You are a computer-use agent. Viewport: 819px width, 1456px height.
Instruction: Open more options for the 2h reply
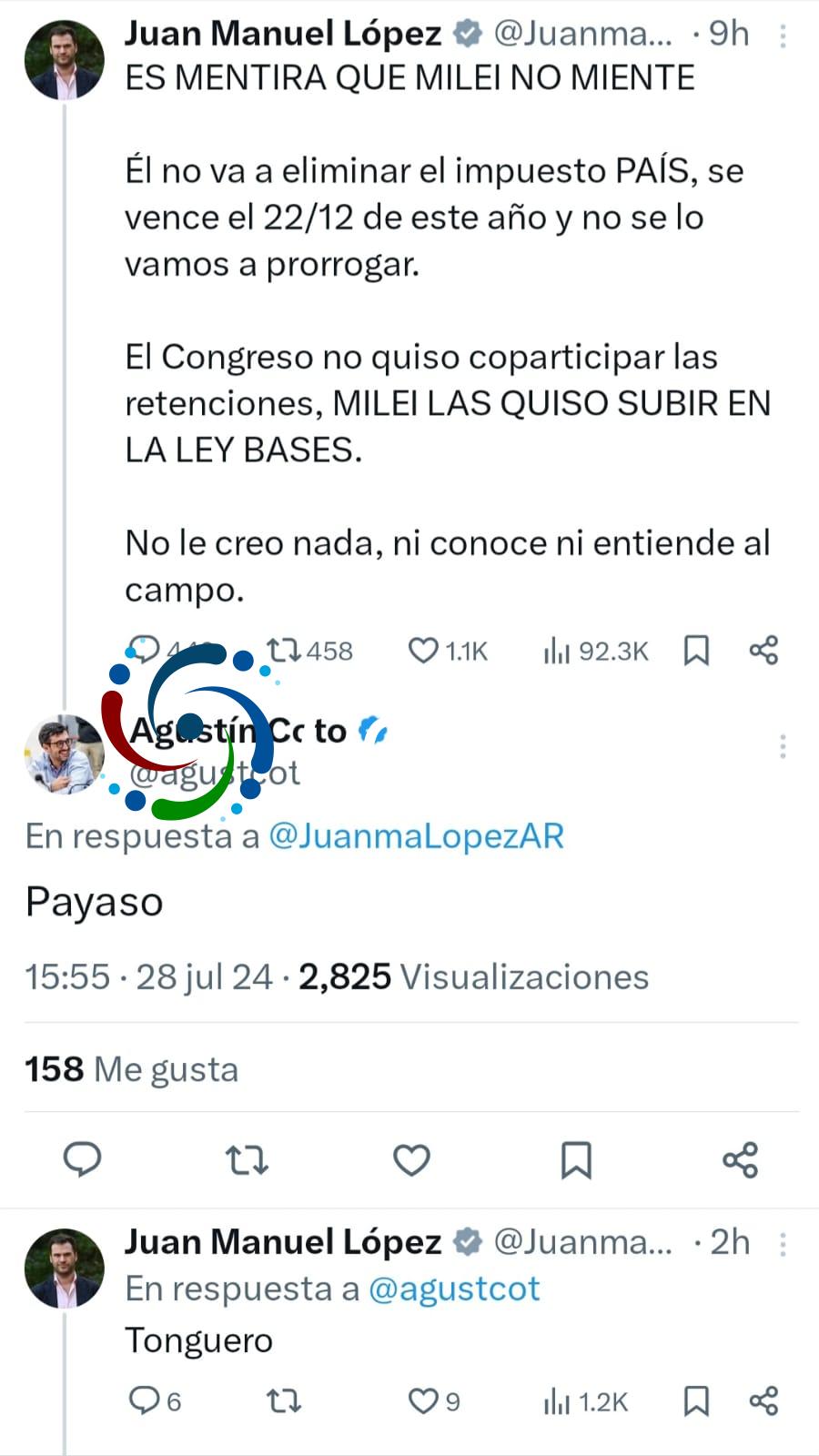pos(783,1244)
